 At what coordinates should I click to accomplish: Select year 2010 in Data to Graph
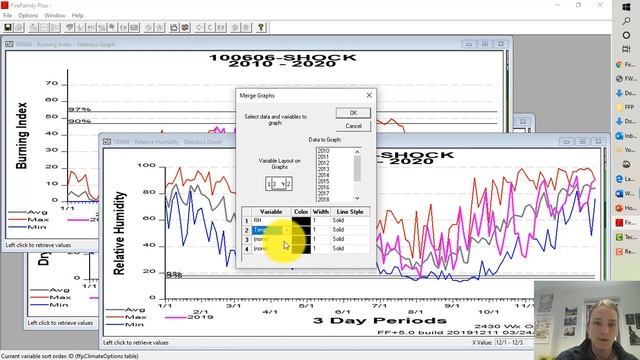[x=323, y=151]
